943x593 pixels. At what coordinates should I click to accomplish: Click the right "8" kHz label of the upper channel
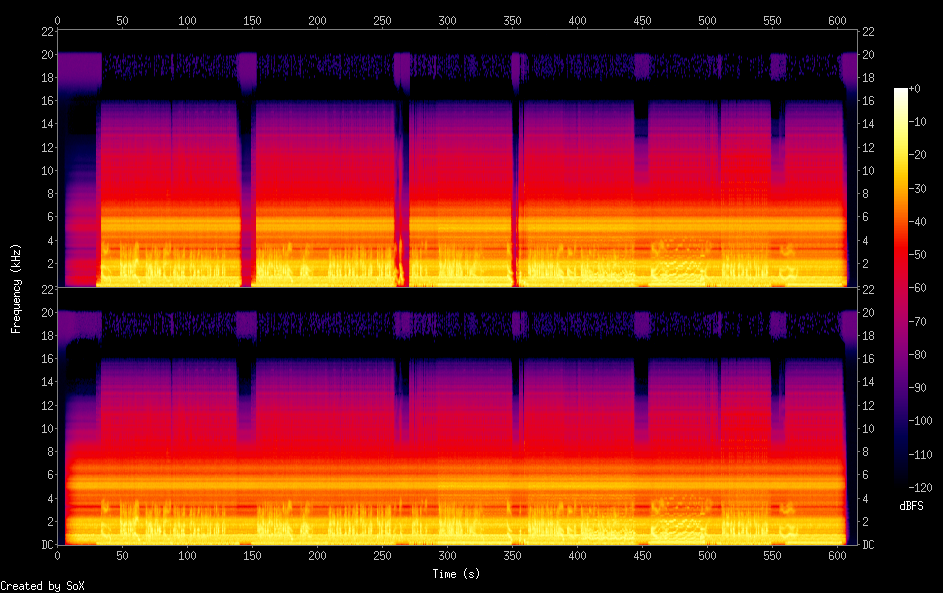865,194
